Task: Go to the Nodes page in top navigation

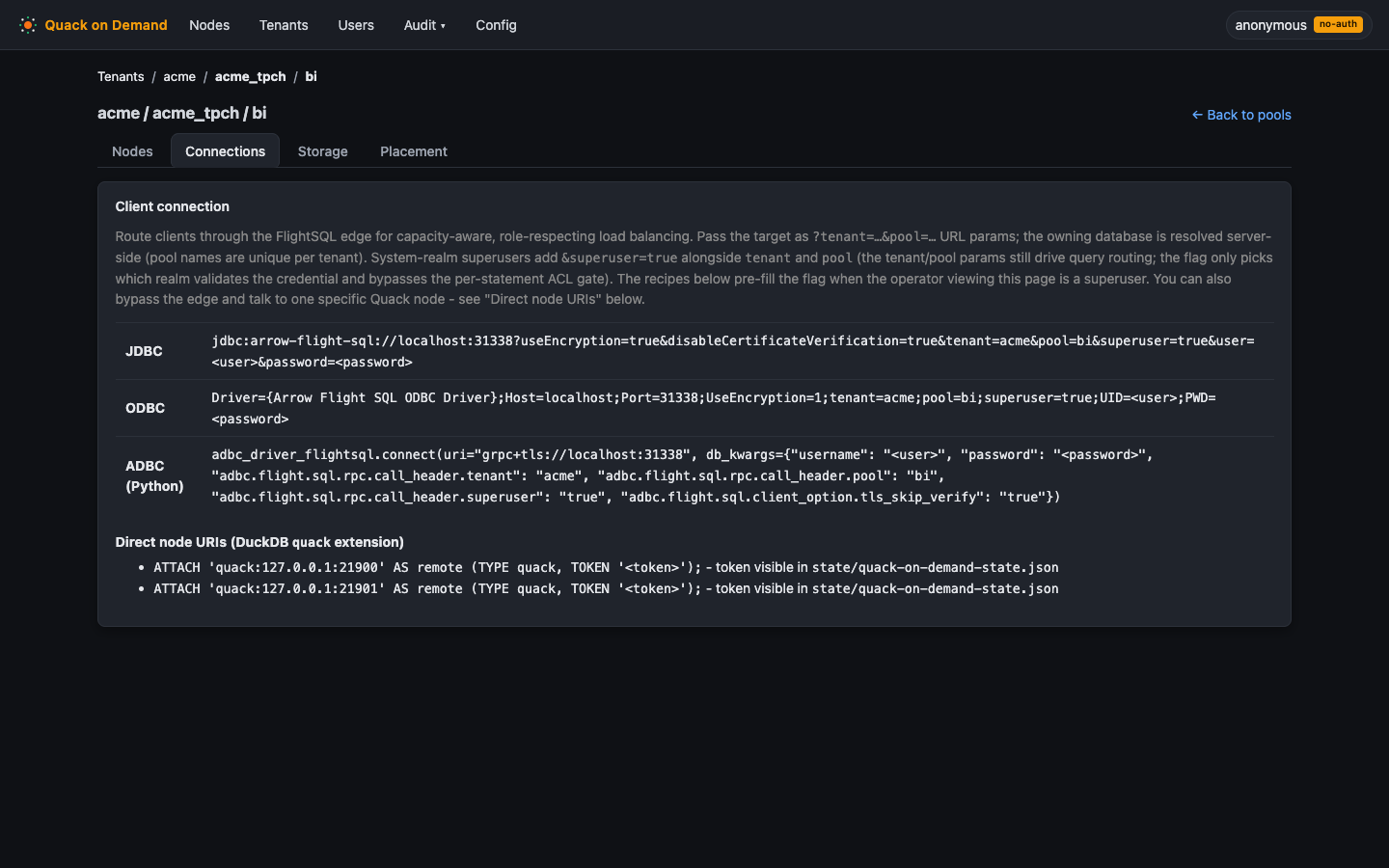Action: [209, 25]
